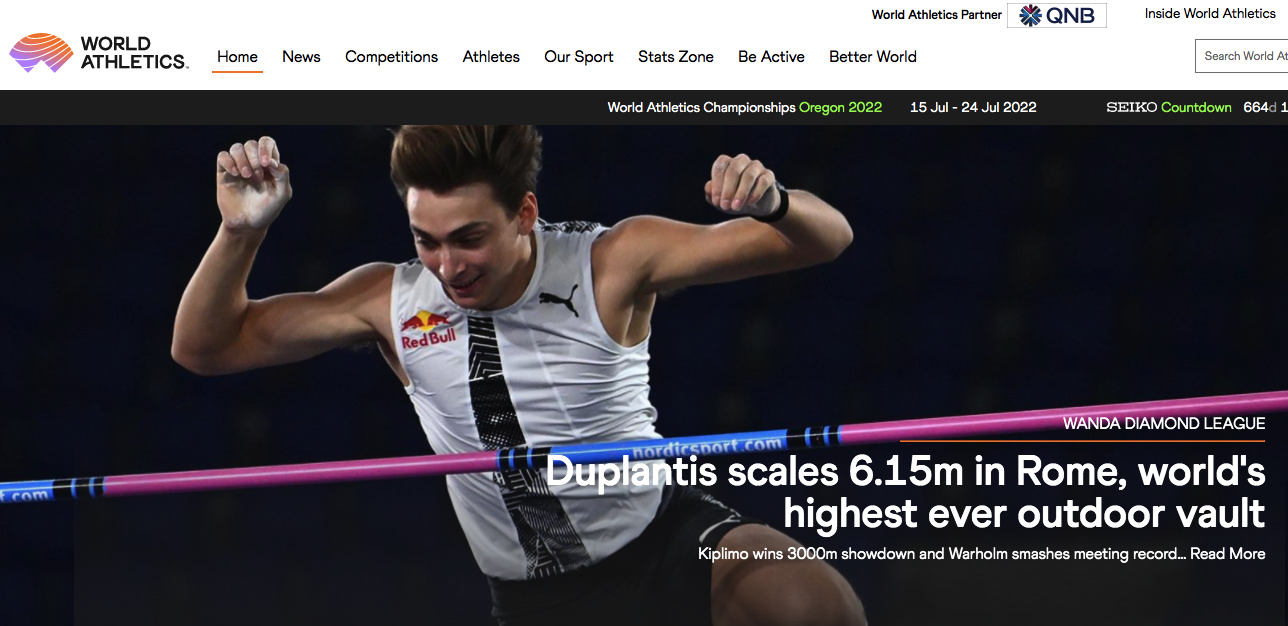
Task: Click the Inside World Athletics link
Action: pyautogui.click(x=1210, y=14)
